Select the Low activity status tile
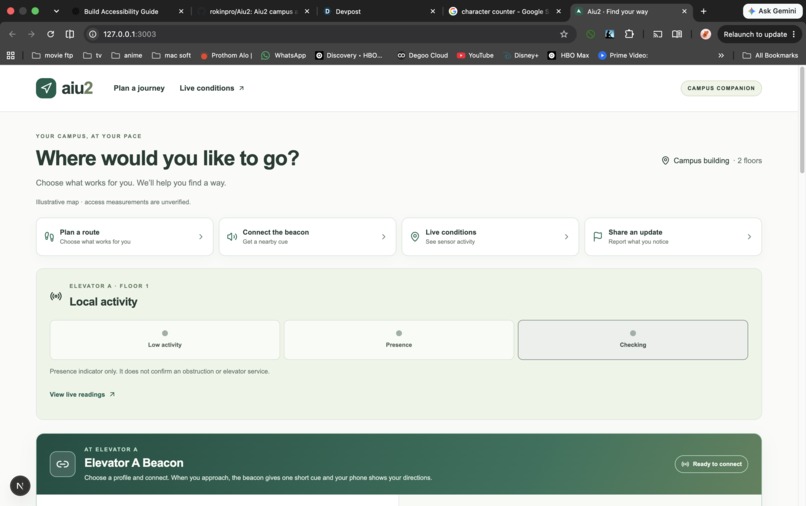The height and width of the screenshot is (506, 806). (164, 339)
